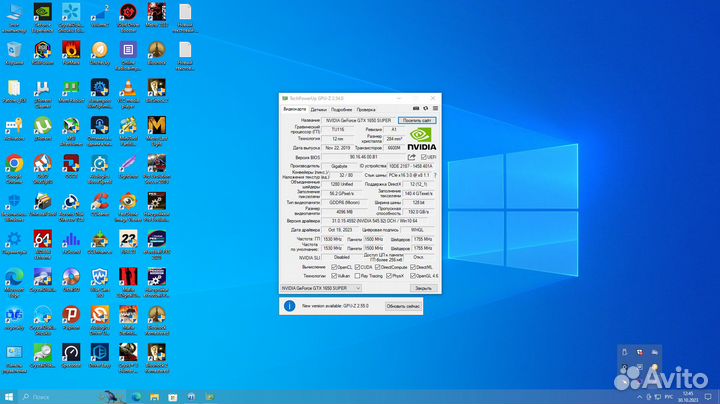Open the Recycle Bin on the desktop
The width and height of the screenshot is (720, 404).
15,51
